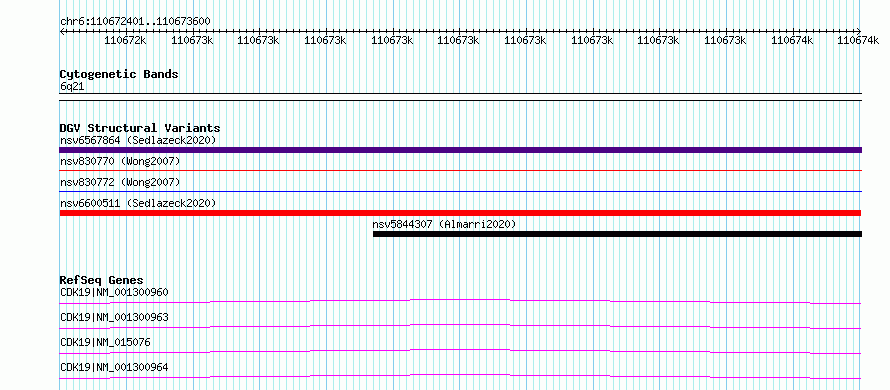Select the Cytogenetic Bands track title
The image size is (890, 390).
click(119, 74)
